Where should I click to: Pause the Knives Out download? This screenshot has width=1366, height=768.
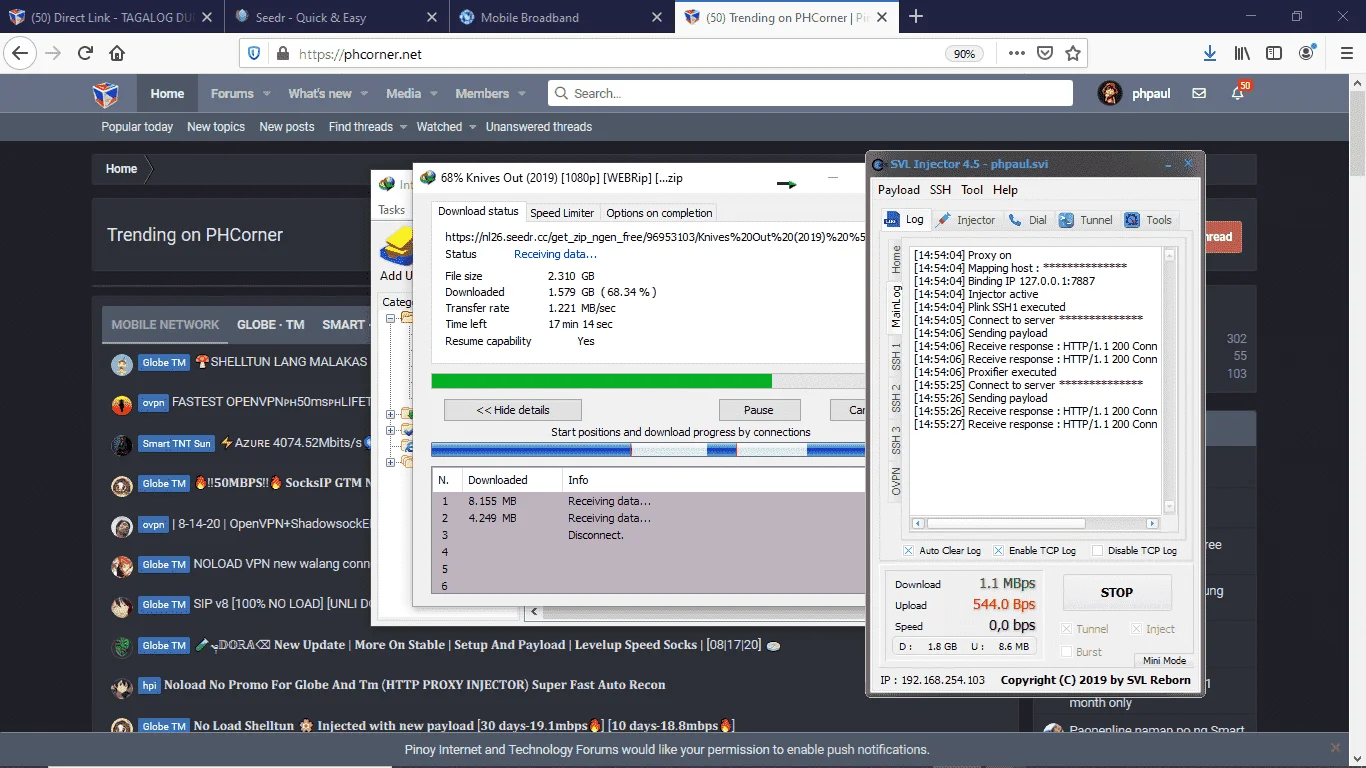tap(759, 410)
